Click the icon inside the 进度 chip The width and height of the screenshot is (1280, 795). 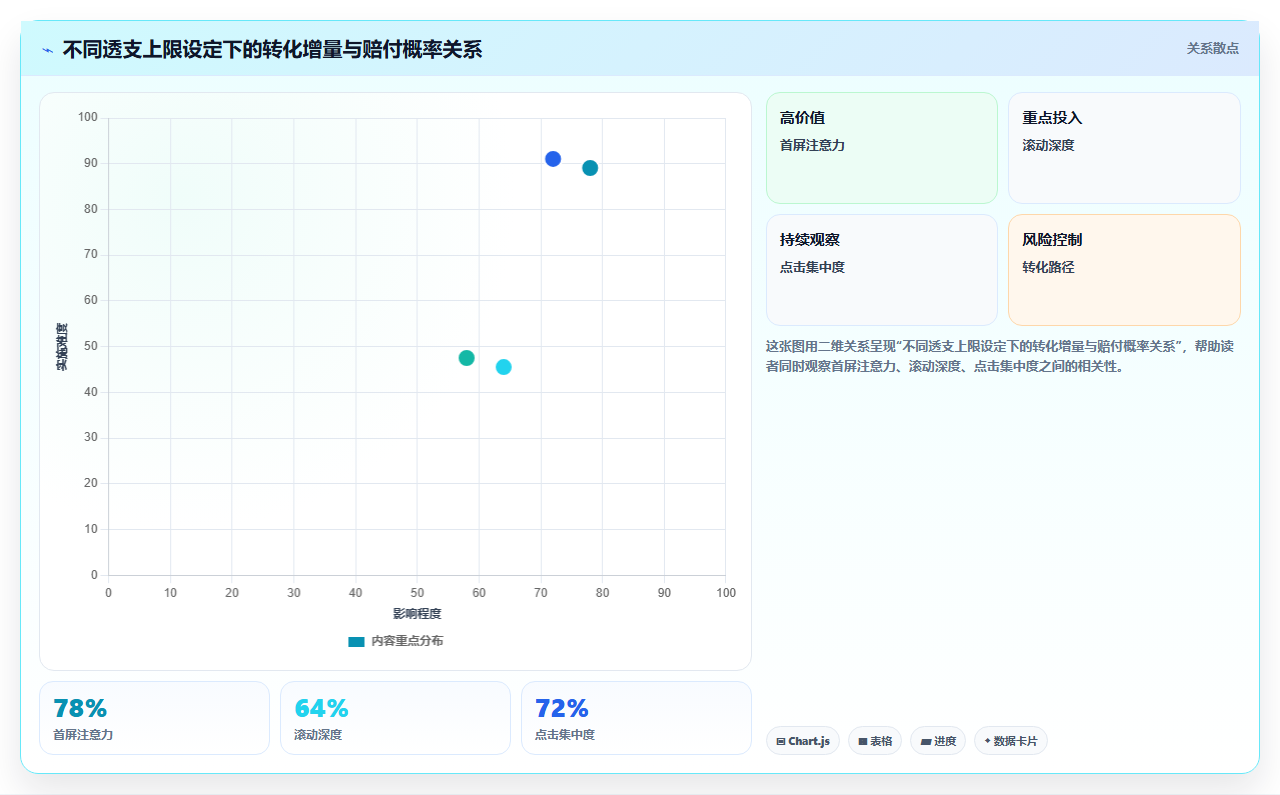coord(926,742)
